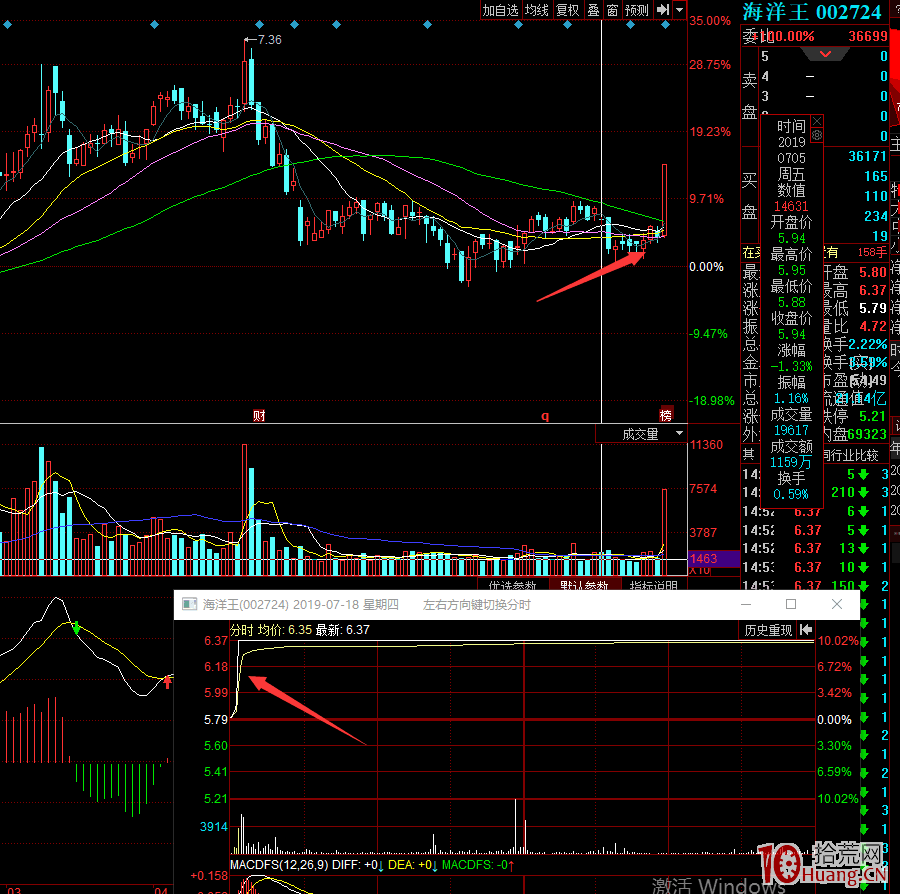Click the 收盘价 5.94 value in popup
The height and width of the screenshot is (894, 900).
pyautogui.click(x=792, y=334)
